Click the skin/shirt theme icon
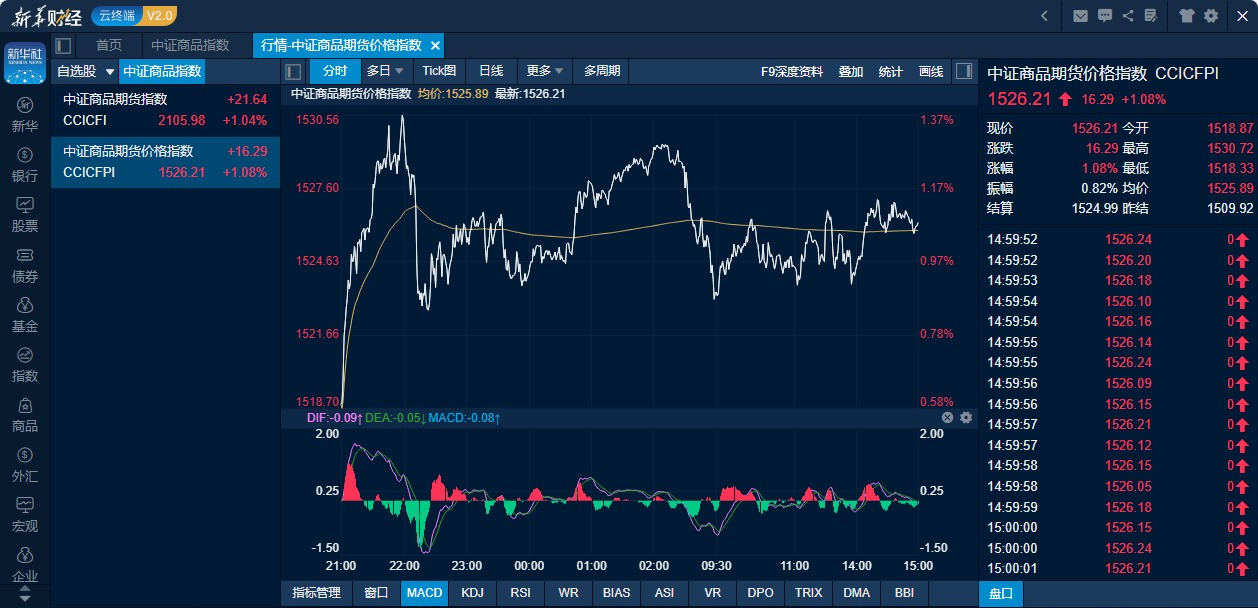 [x=1187, y=16]
